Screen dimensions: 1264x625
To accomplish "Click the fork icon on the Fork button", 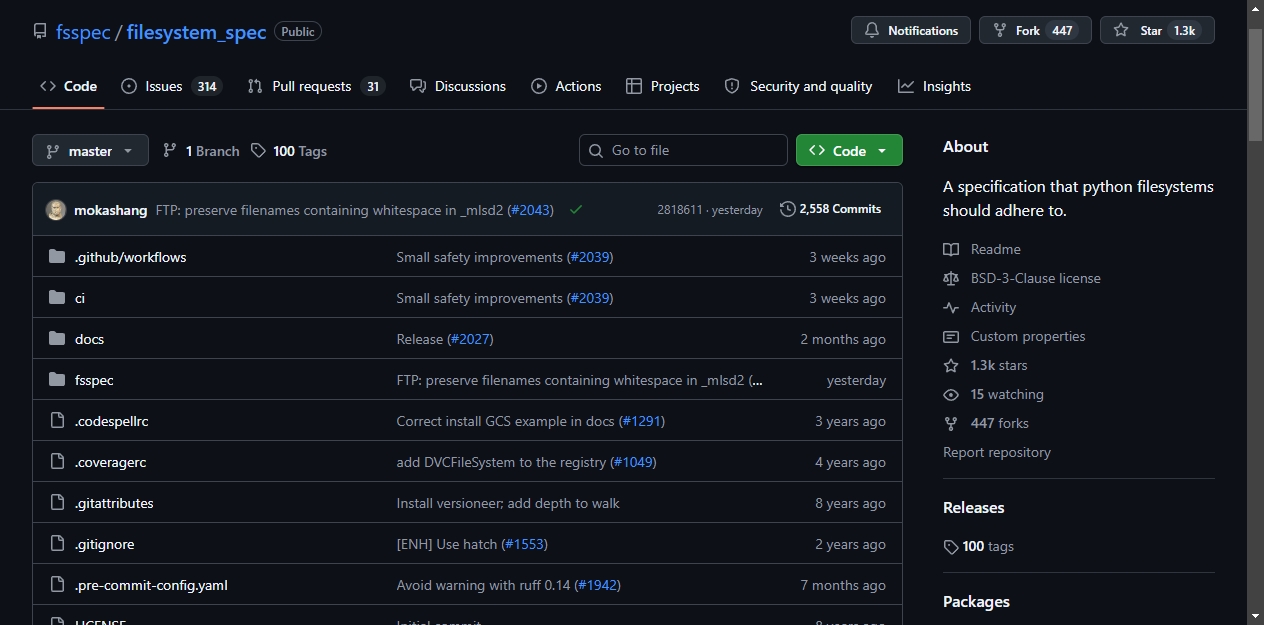I will pyautogui.click(x=1000, y=31).
